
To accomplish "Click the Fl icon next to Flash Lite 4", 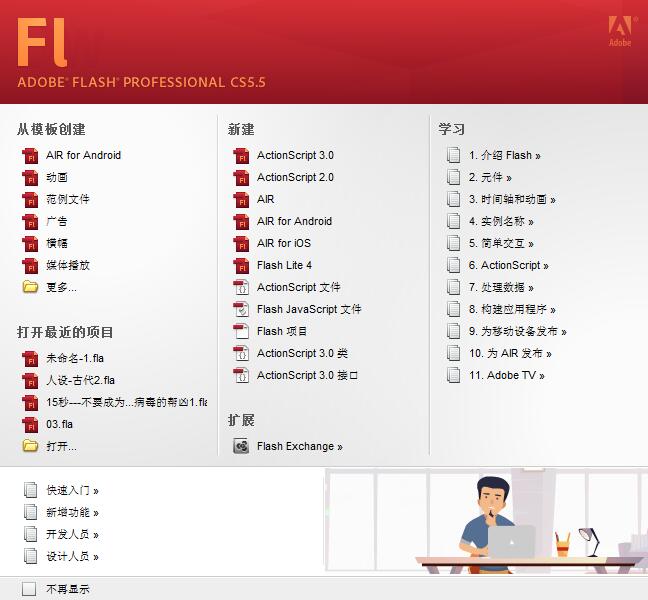I will click(241, 265).
